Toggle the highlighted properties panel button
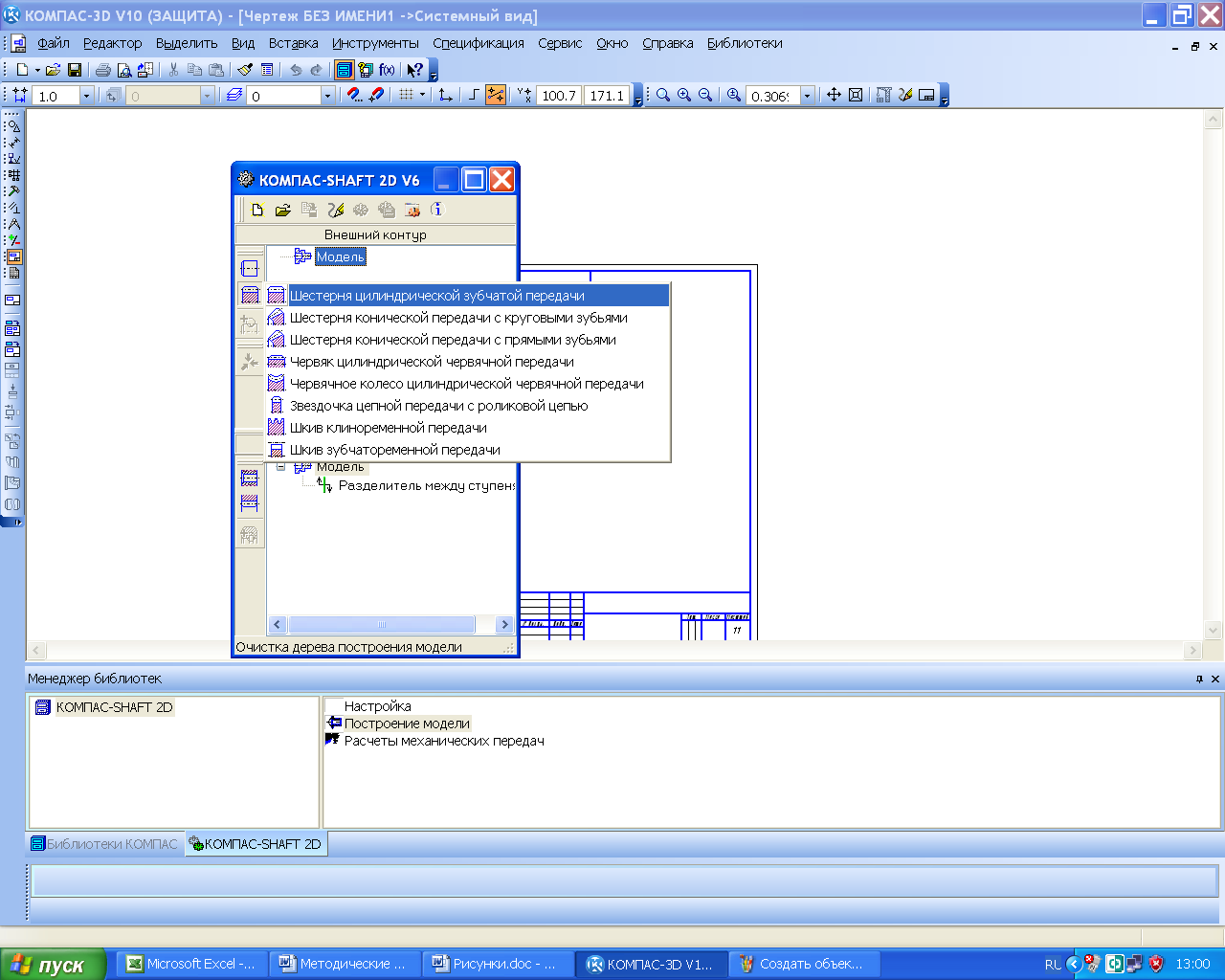This screenshot has width=1225, height=980. click(x=13, y=256)
